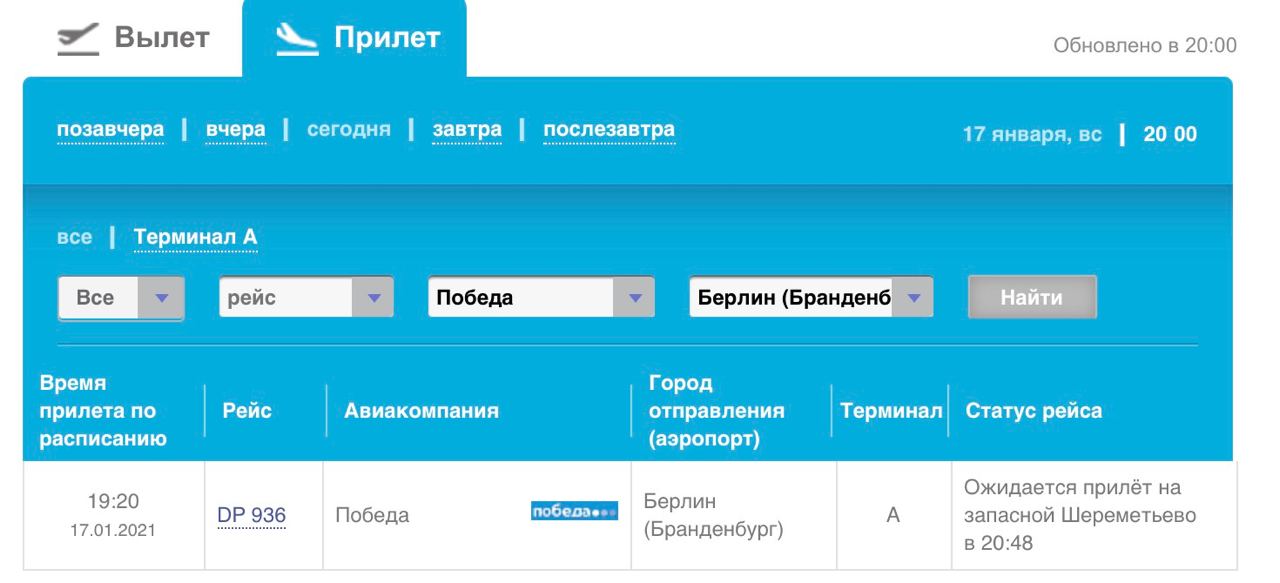
Task: Click the Терминал column header
Action: (x=890, y=411)
